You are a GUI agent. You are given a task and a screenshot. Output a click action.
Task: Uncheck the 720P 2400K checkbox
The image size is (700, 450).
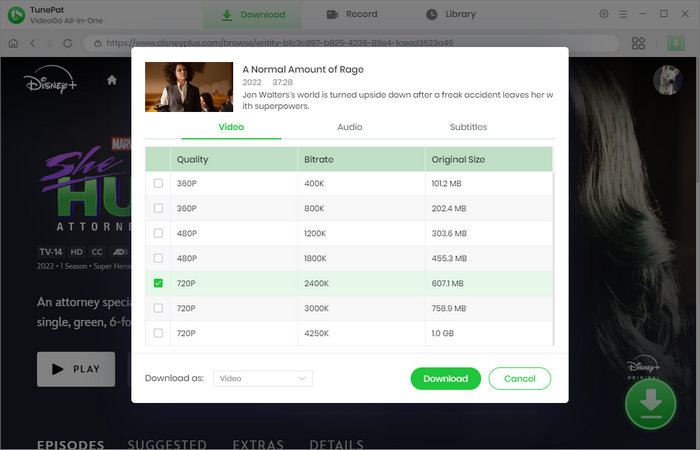(158, 284)
